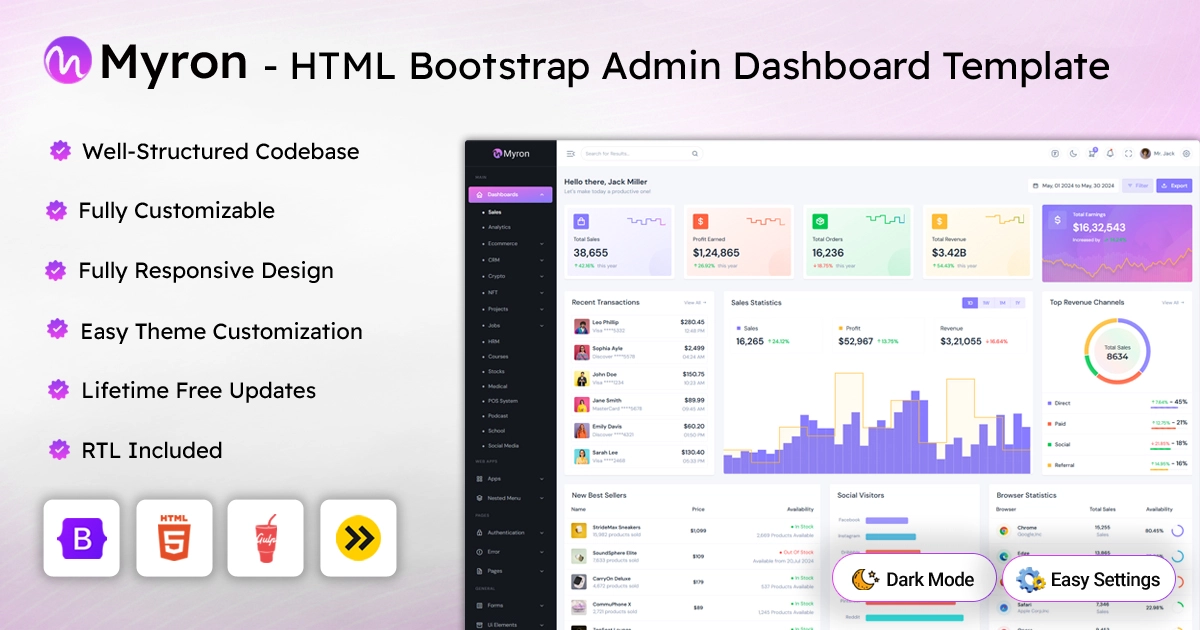Expand the Jobs submenu

pos(510,325)
